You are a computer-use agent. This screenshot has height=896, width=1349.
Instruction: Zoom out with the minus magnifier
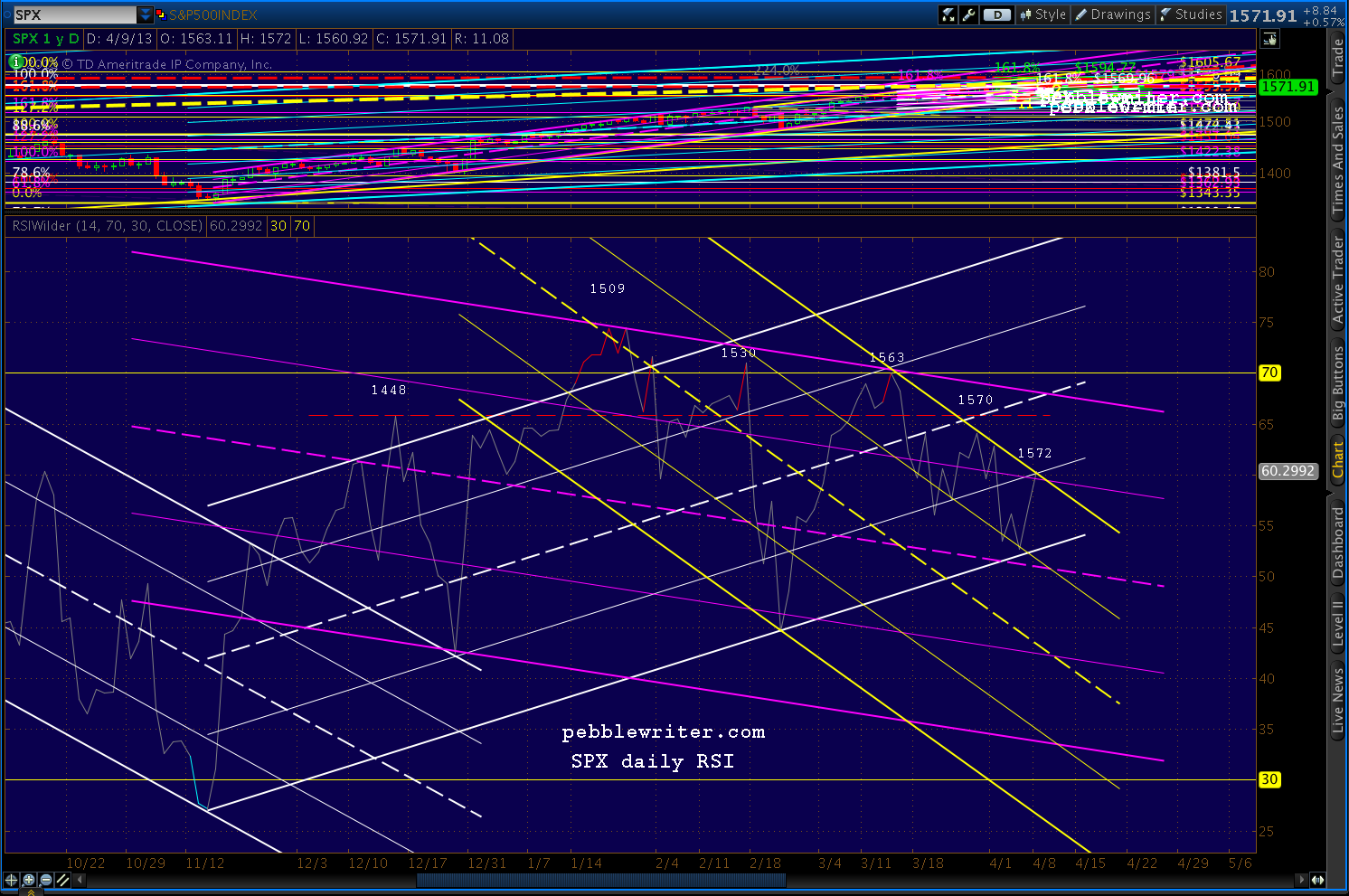[46, 880]
